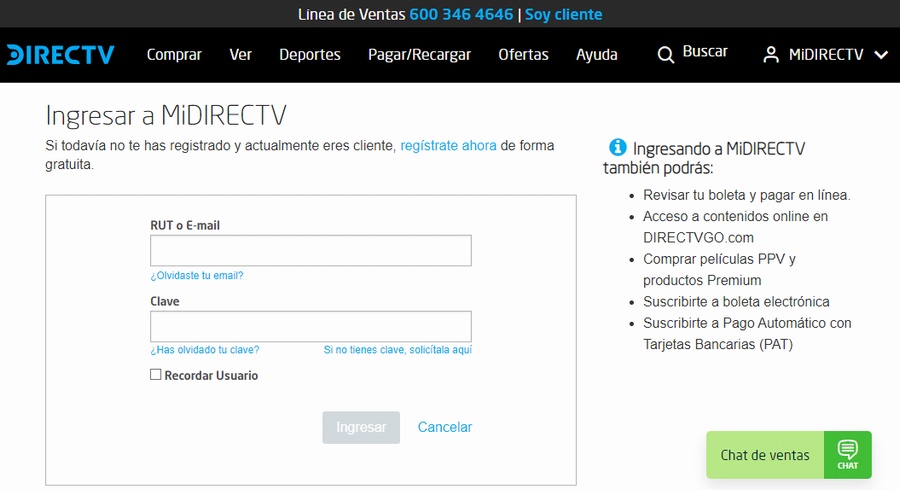Click the Soy cliente link
The width and height of the screenshot is (900, 490).
click(563, 14)
